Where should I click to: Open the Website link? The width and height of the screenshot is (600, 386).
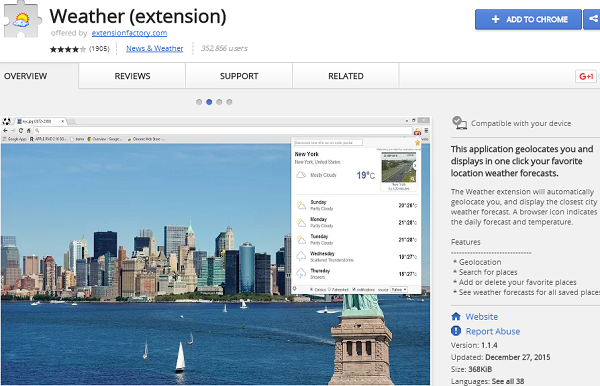click(481, 317)
